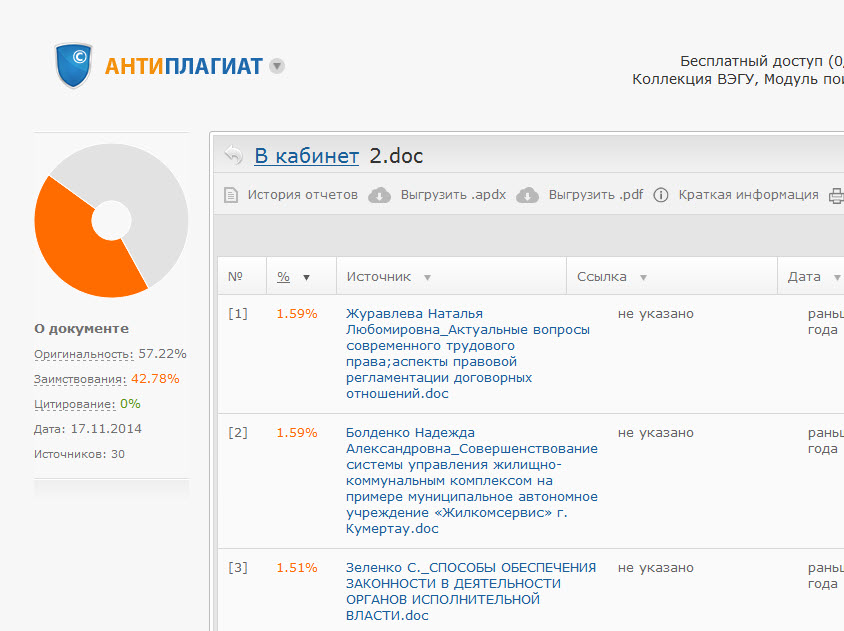Click the 42.78% borrowing value
This screenshot has width=844, height=631.
[x=155, y=378]
